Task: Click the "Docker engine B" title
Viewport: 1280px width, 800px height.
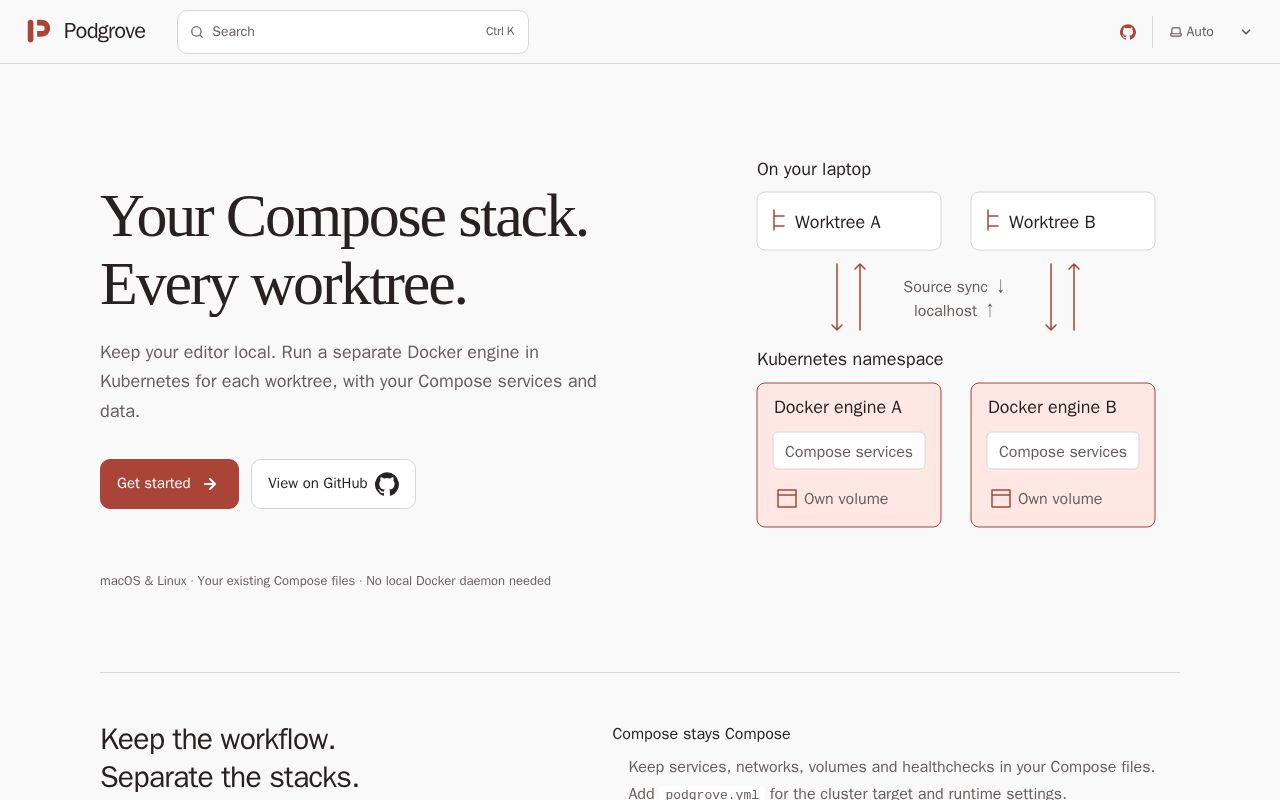Action: 1052,407
